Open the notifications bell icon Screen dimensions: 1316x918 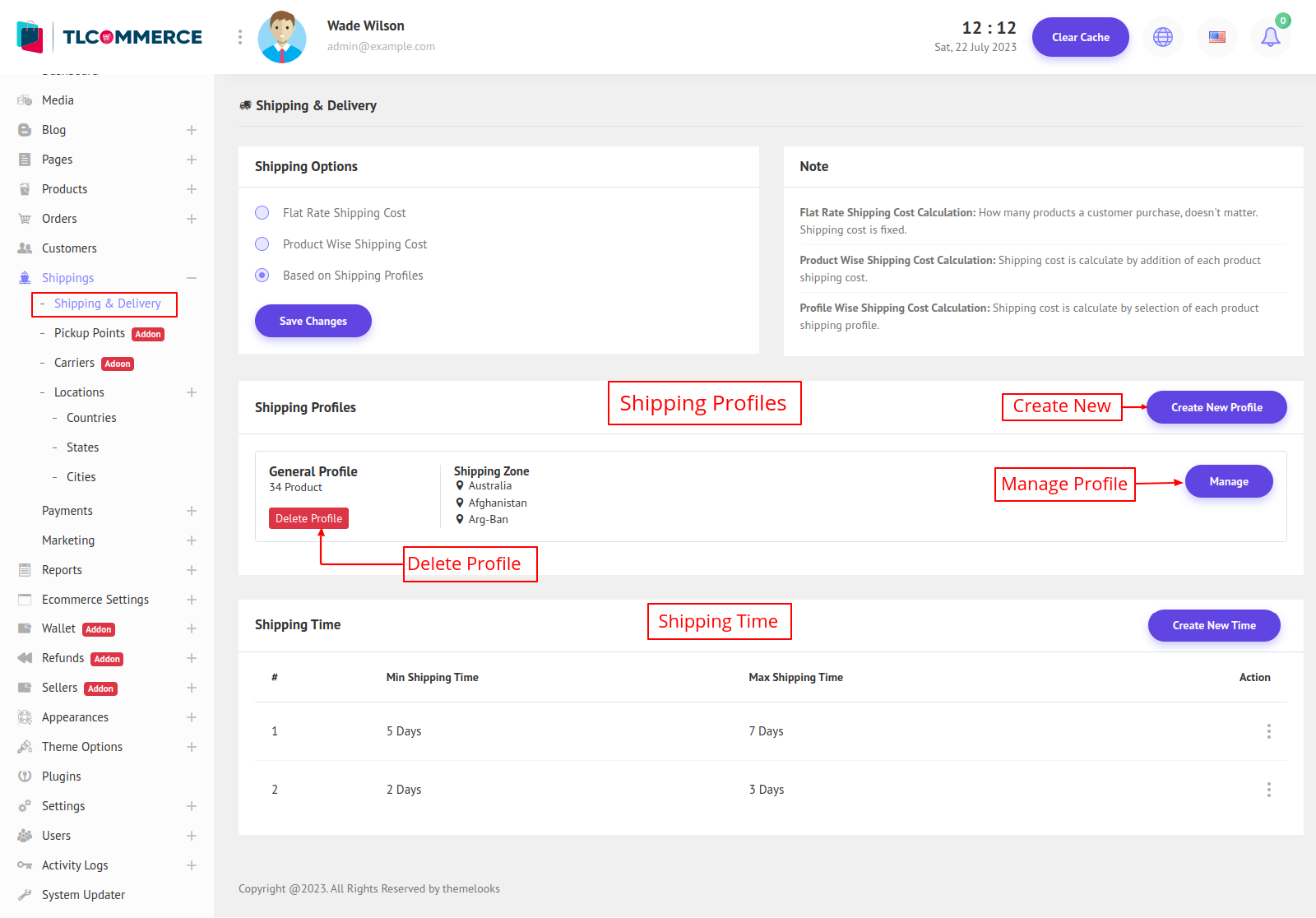click(x=1270, y=37)
